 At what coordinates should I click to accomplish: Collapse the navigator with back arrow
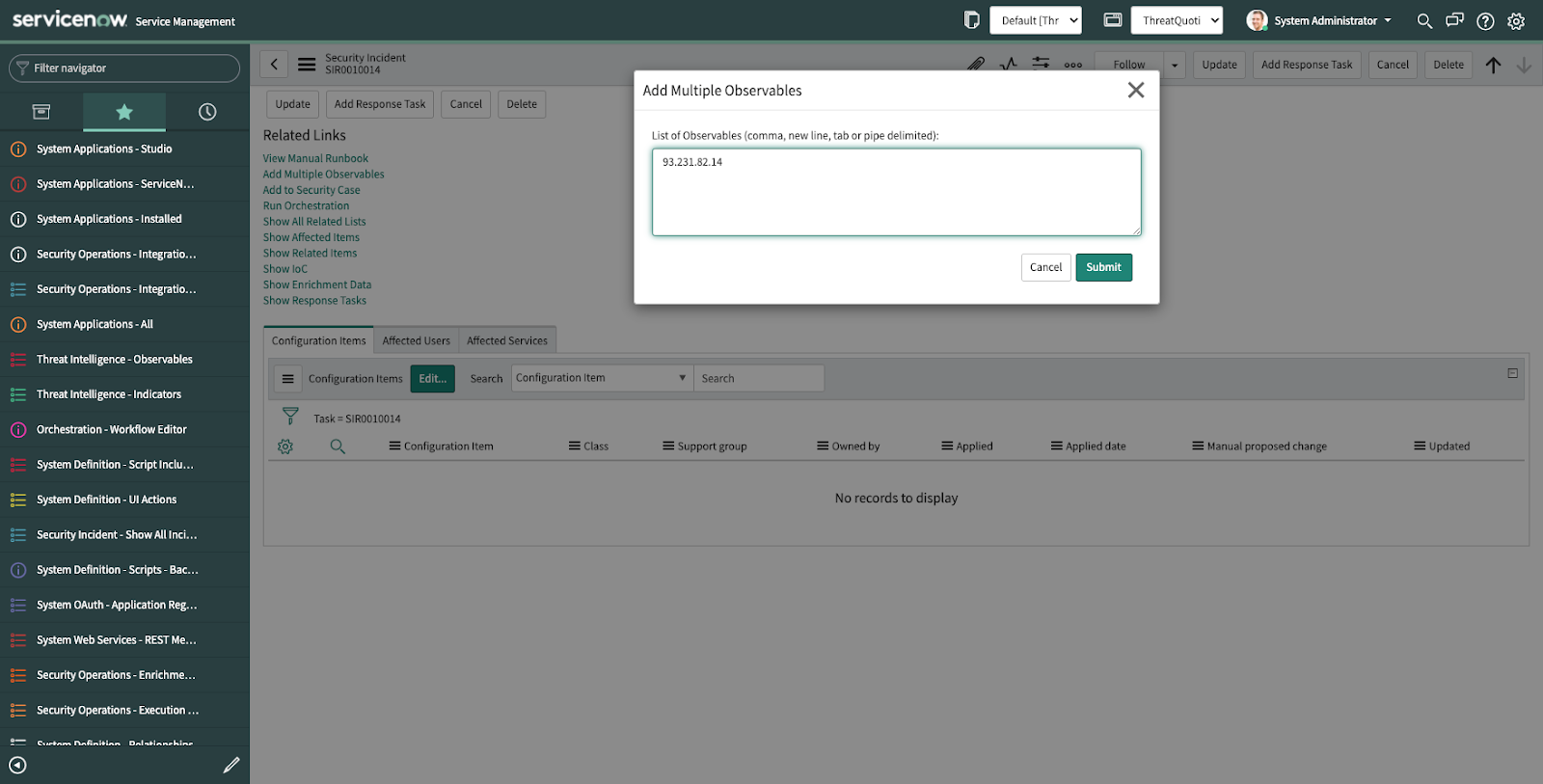click(x=17, y=765)
